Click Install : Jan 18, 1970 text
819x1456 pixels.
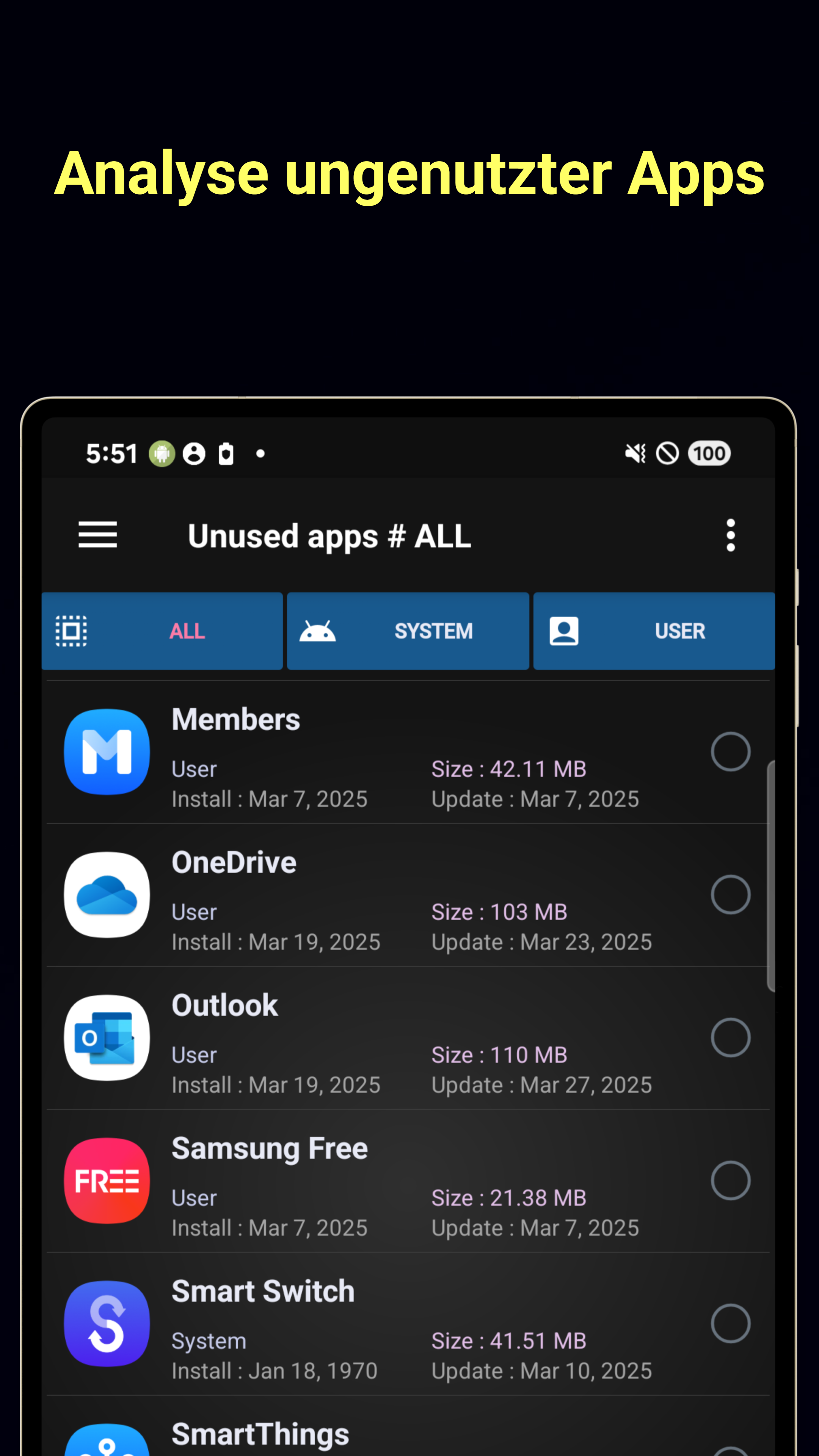tap(274, 1371)
